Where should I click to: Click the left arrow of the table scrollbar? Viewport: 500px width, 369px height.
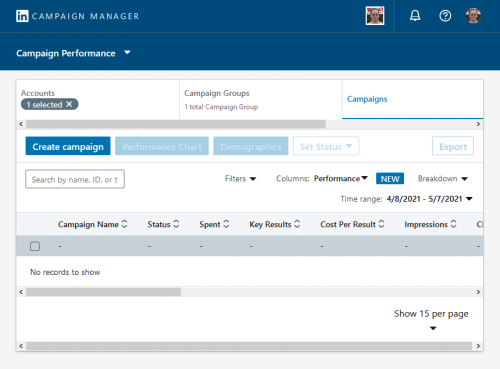[x=21, y=292]
